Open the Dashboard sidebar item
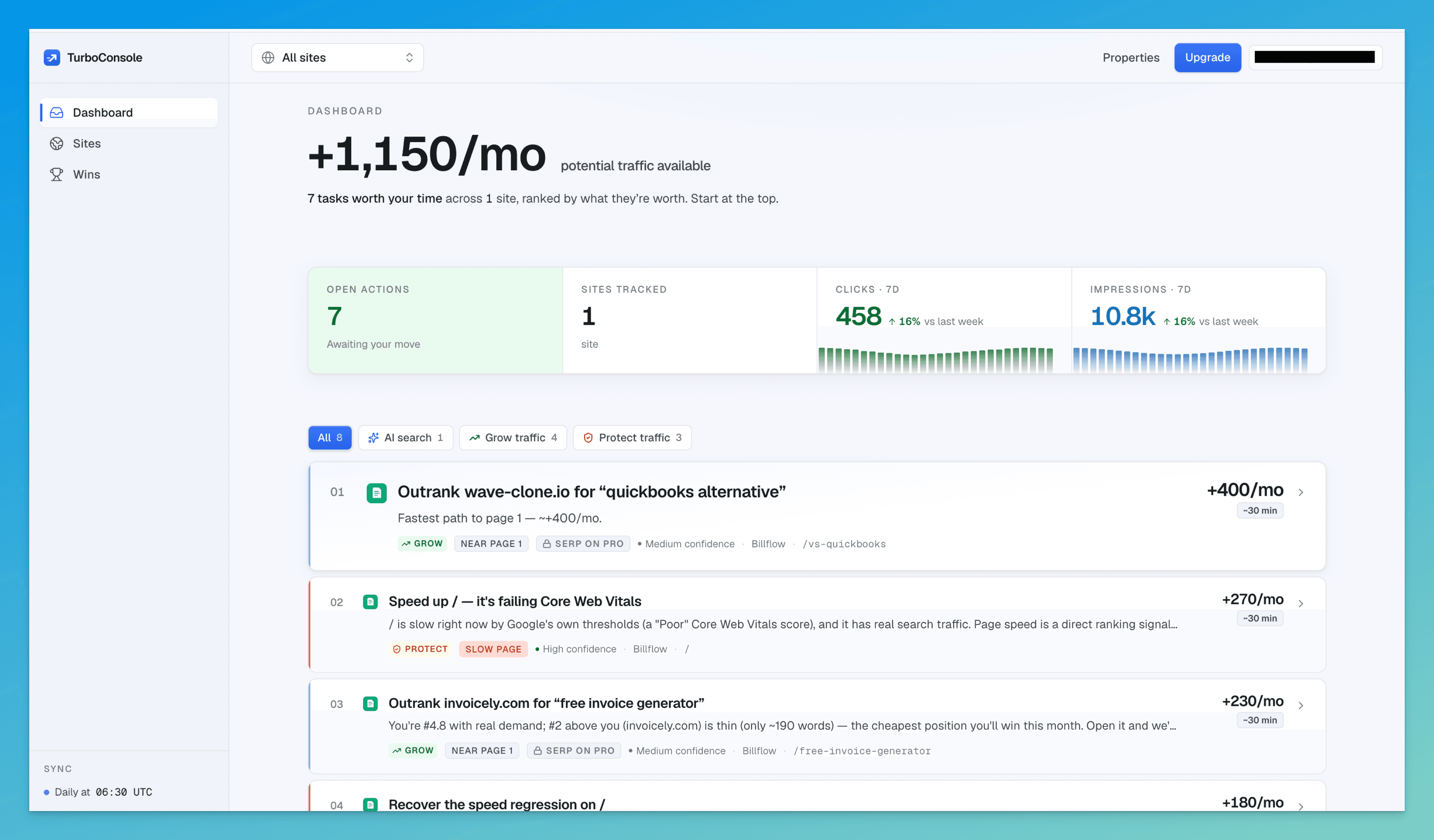 (128, 113)
